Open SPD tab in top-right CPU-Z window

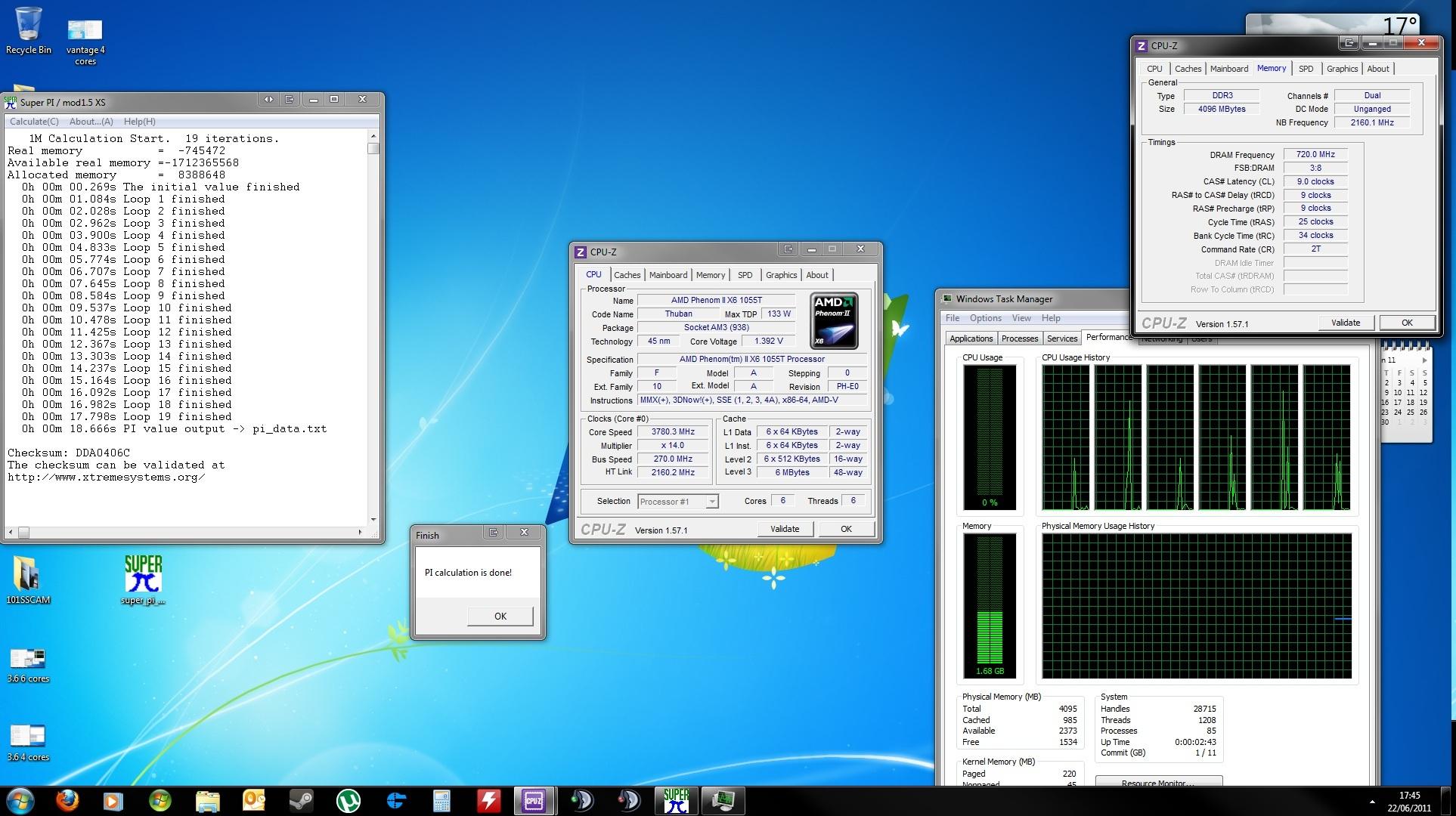click(1306, 69)
